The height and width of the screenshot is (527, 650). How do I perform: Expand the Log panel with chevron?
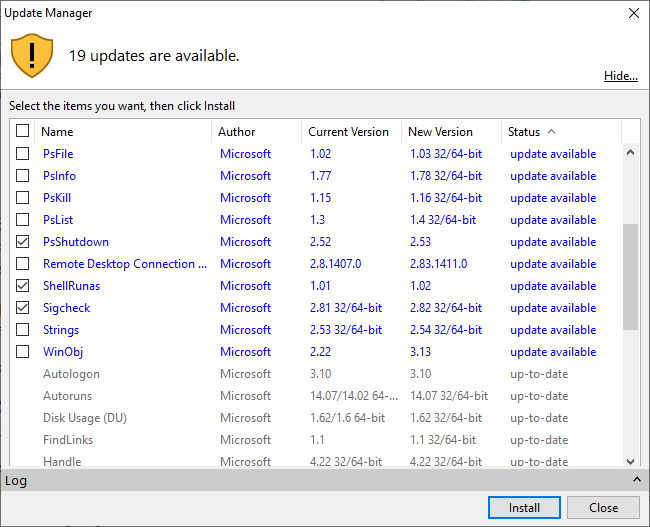coord(637,480)
